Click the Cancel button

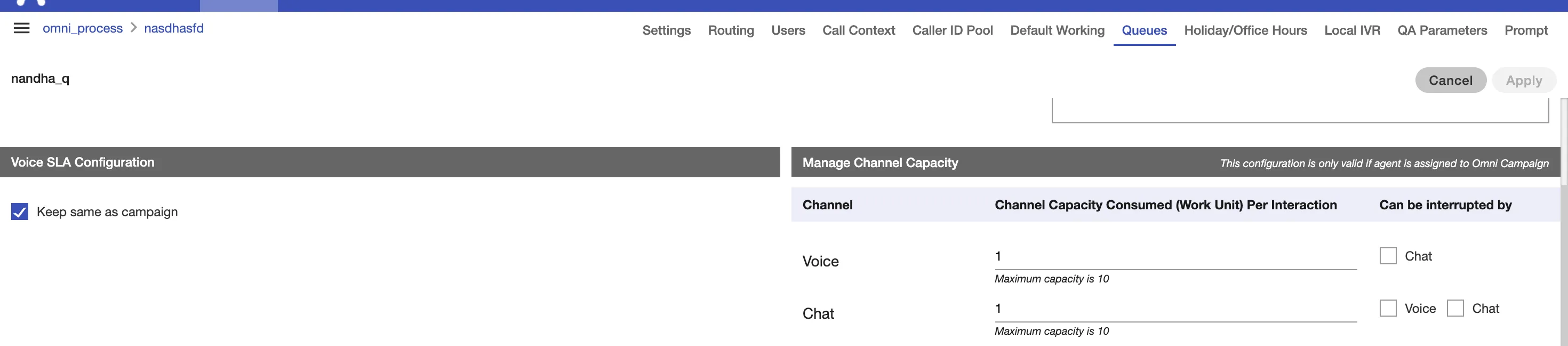pyautogui.click(x=1451, y=80)
